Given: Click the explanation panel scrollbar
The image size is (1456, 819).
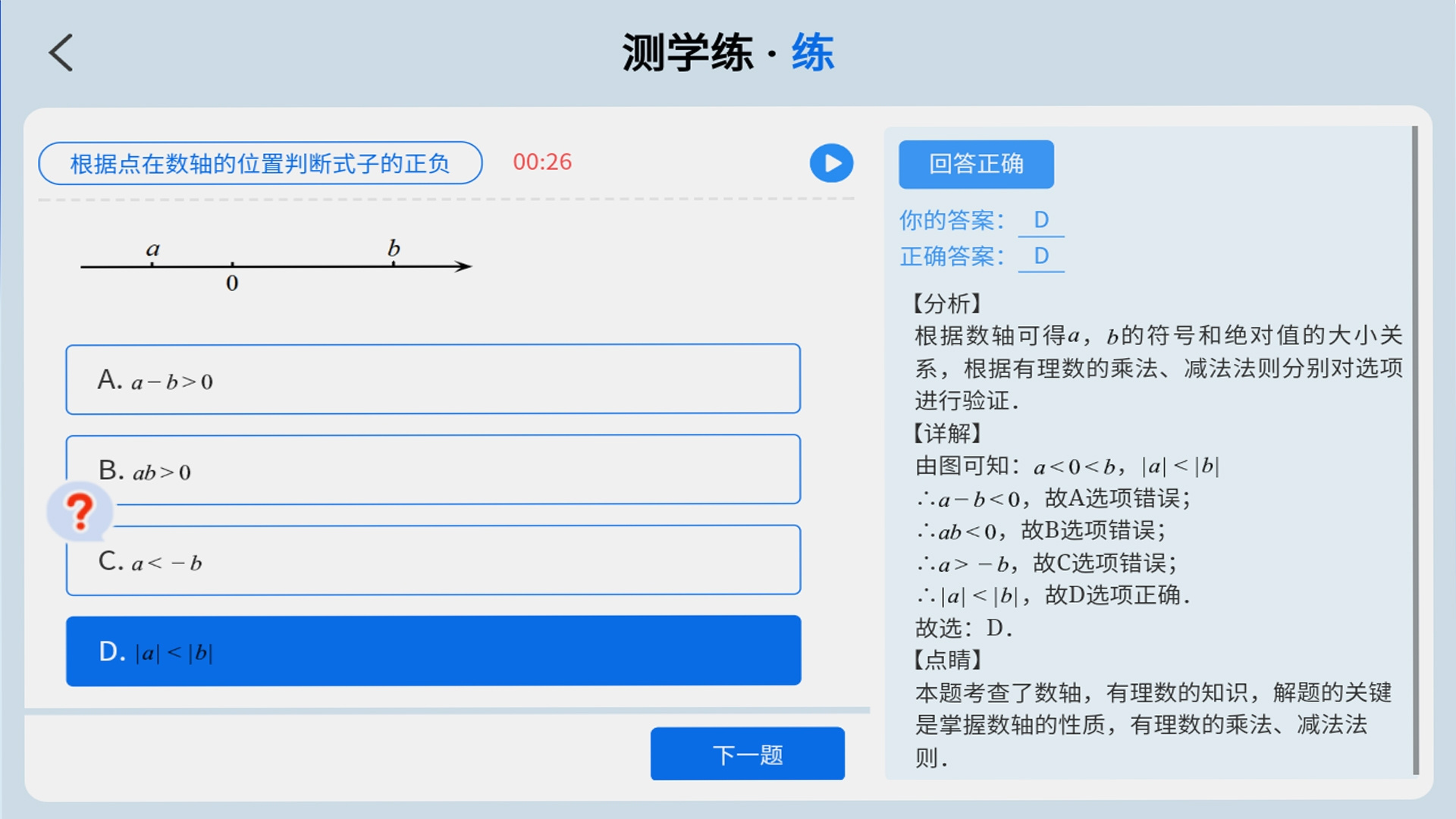Looking at the screenshot, I should click(1415, 450).
